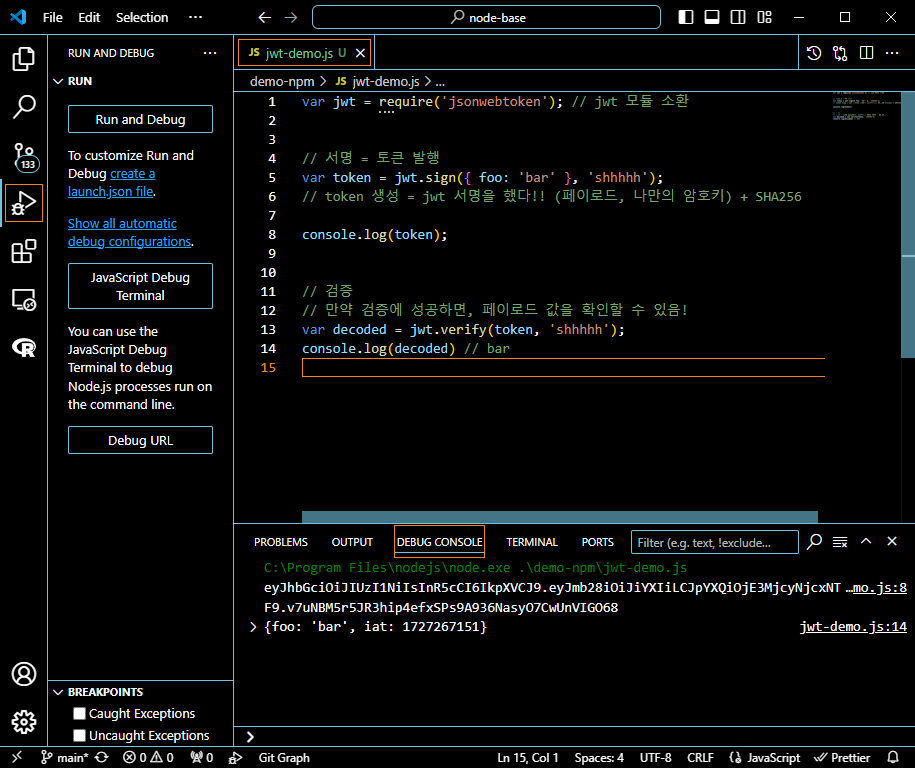Open the main branch picker in status bar
Screen dimensions: 915x768
click(65, 757)
